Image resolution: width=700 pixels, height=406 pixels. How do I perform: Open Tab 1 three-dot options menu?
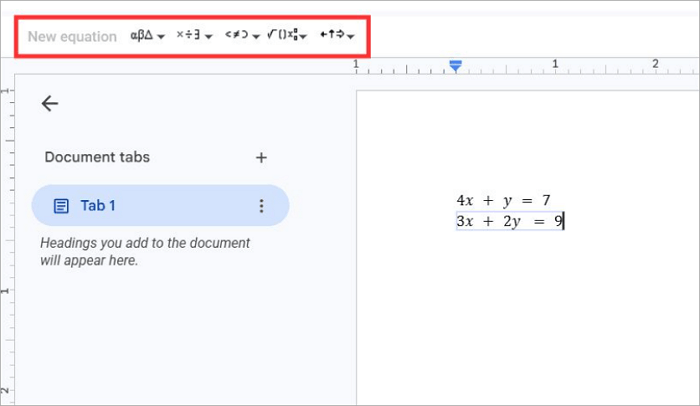click(261, 205)
